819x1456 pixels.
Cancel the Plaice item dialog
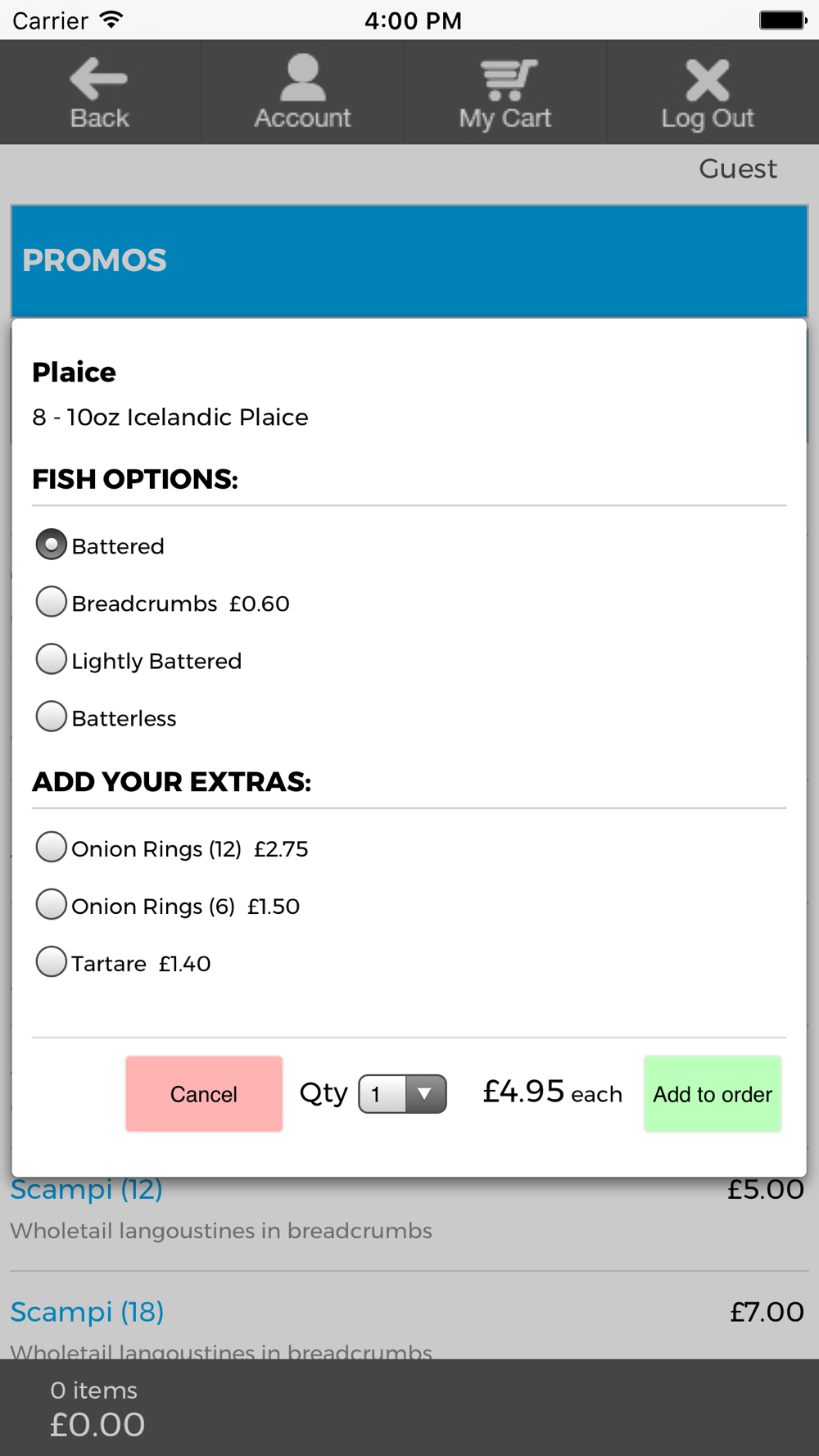coord(204,1094)
